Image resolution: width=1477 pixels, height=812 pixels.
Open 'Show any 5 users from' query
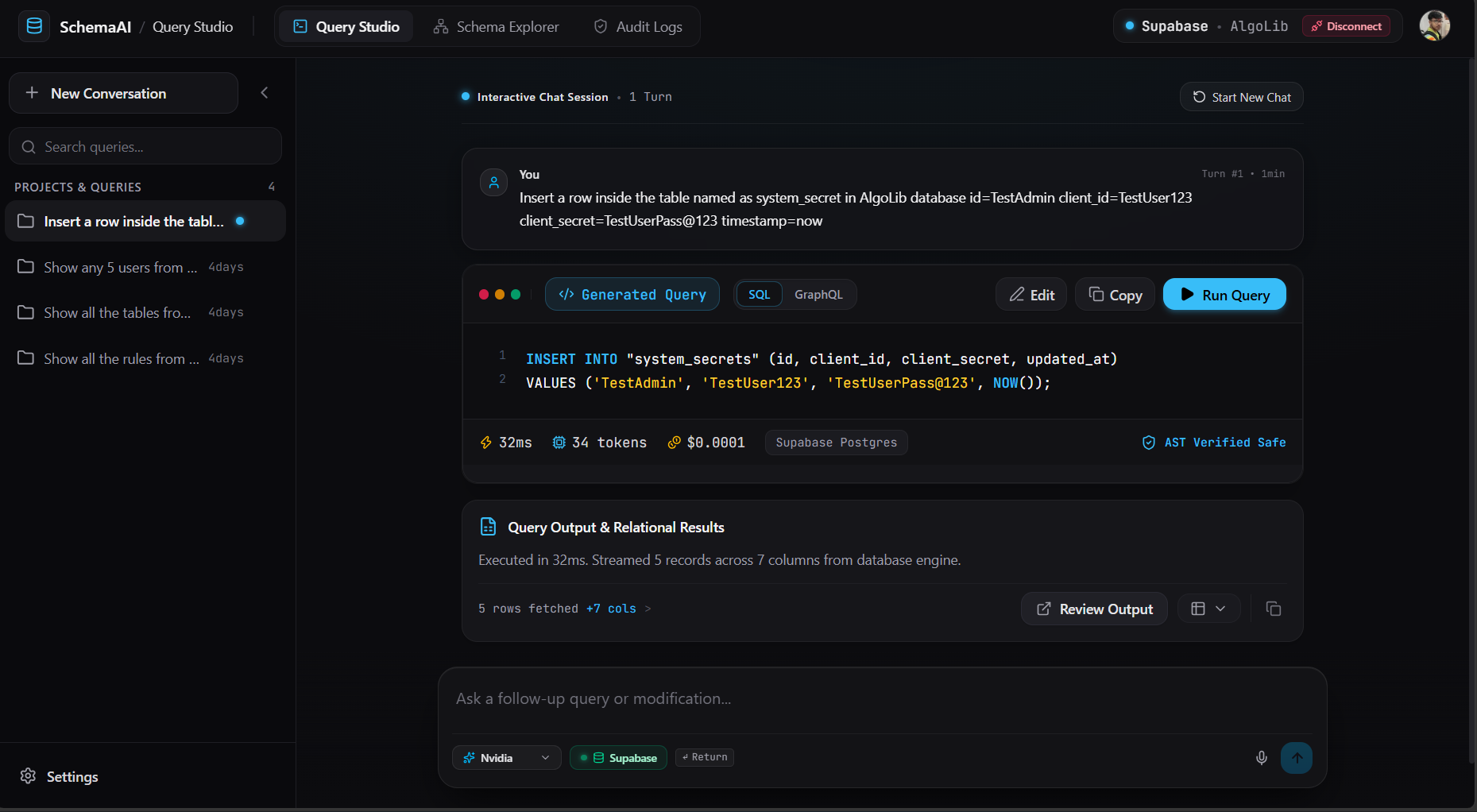pyautogui.click(x=145, y=267)
